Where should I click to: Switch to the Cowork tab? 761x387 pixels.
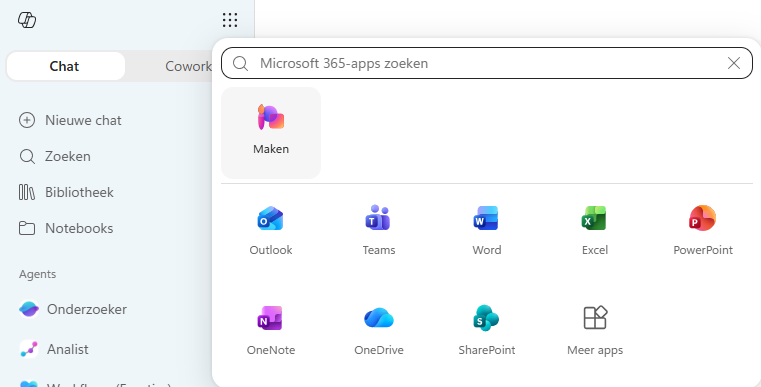pos(188,66)
